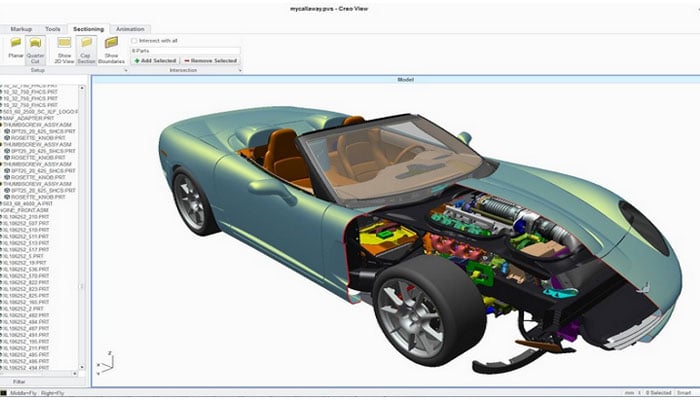Toggle the Cap Section option

86,50
